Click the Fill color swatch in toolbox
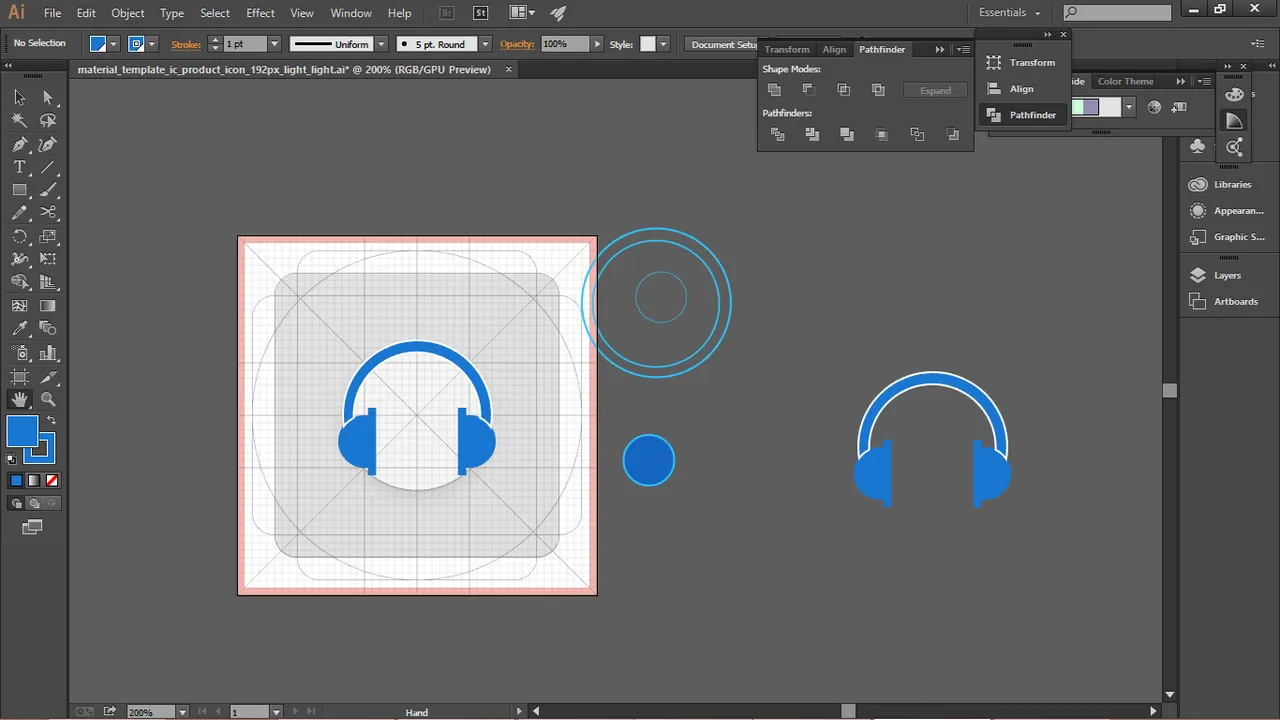1280x720 pixels. 22,431
